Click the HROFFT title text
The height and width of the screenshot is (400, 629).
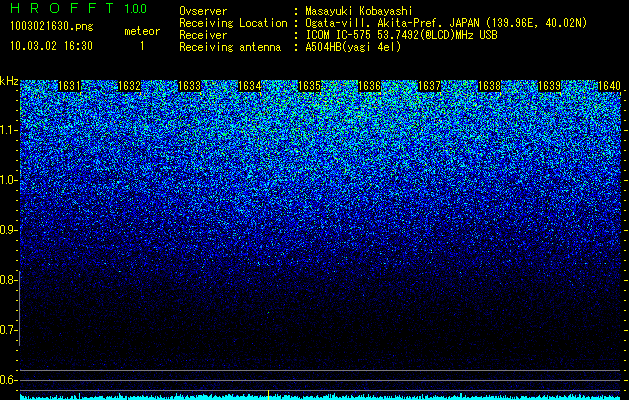[62, 8]
